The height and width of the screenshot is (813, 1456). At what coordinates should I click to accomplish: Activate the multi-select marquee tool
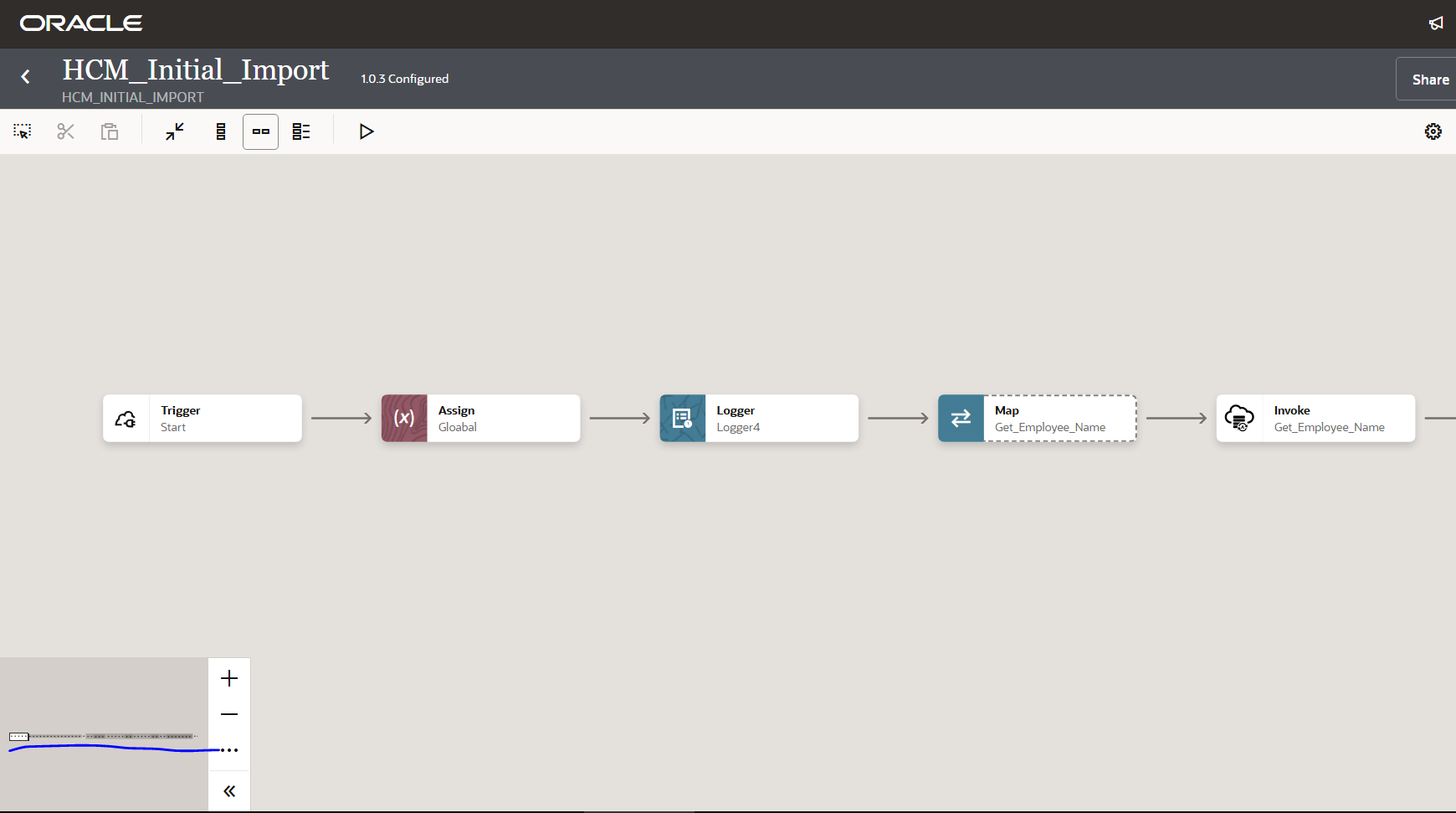23,131
